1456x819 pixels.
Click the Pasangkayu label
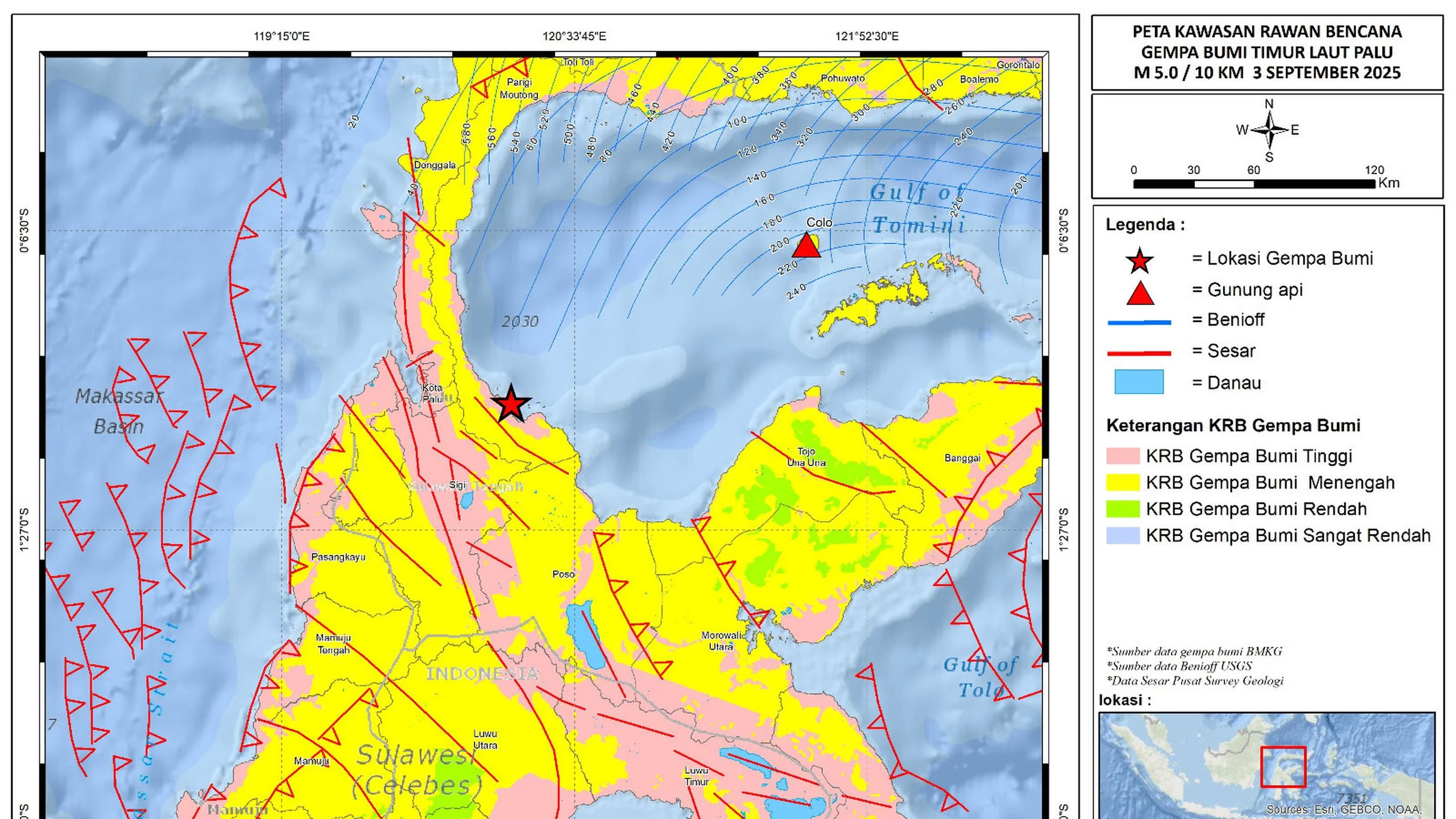338,557
